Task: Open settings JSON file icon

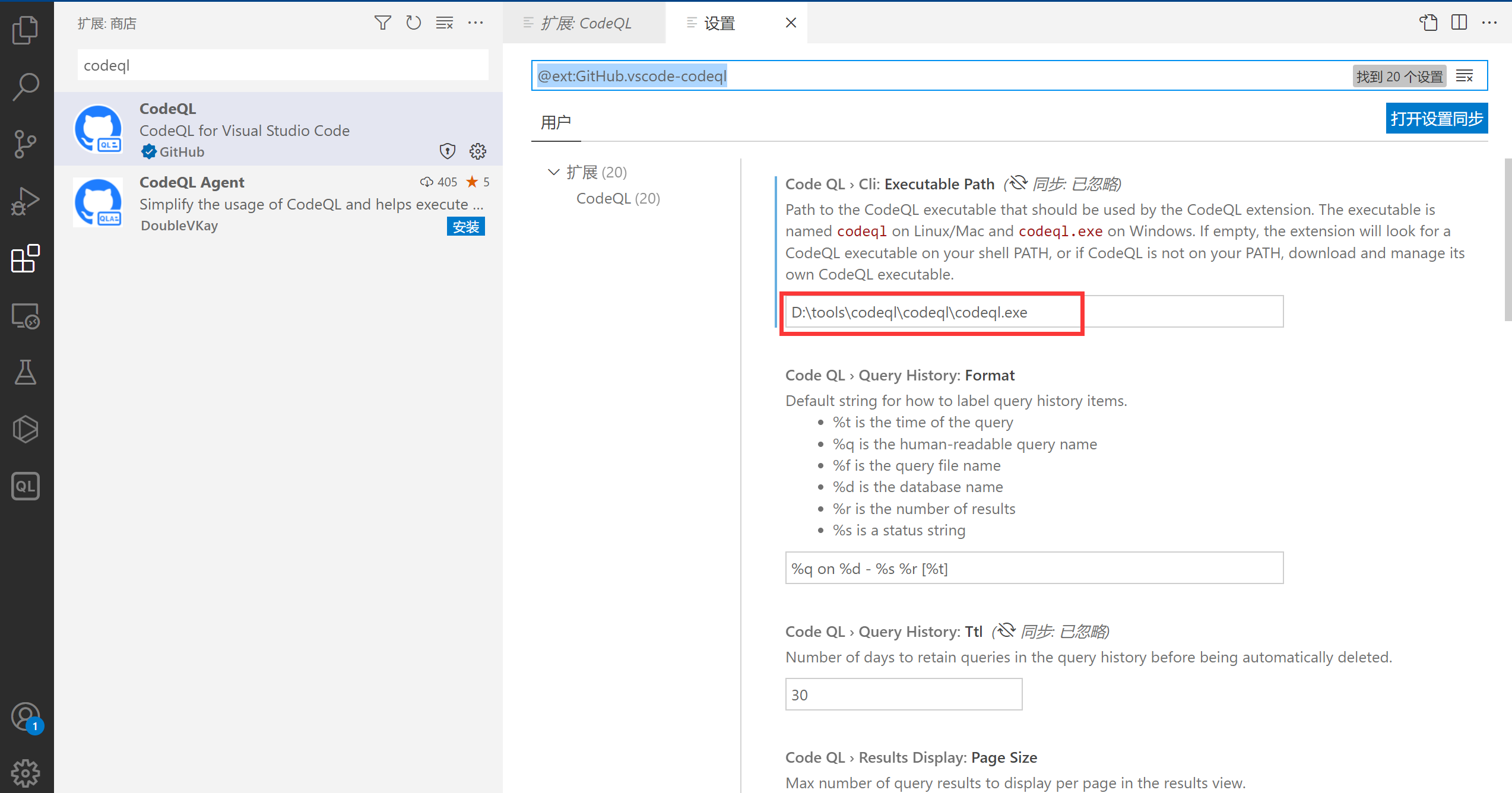Action: tap(1428, 23)
